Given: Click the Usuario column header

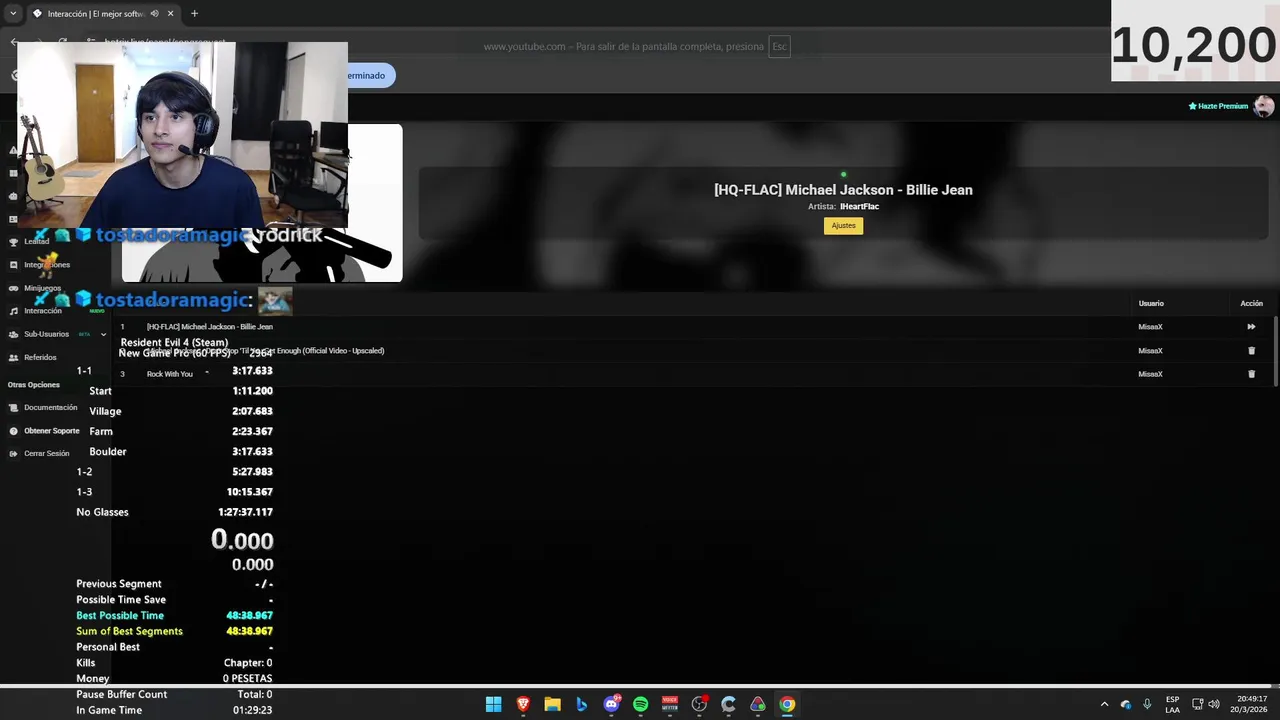Looking at the screenshot, I should click(x=1151, y=303).
